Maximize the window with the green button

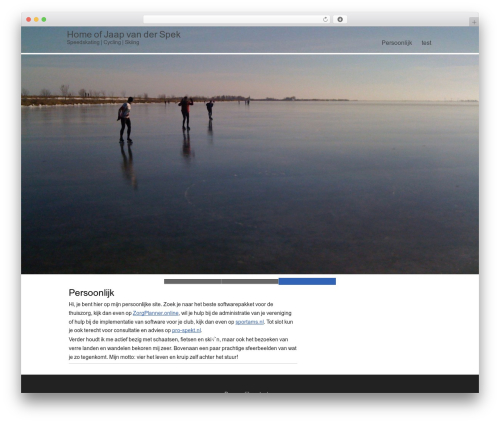coord(44,19)
